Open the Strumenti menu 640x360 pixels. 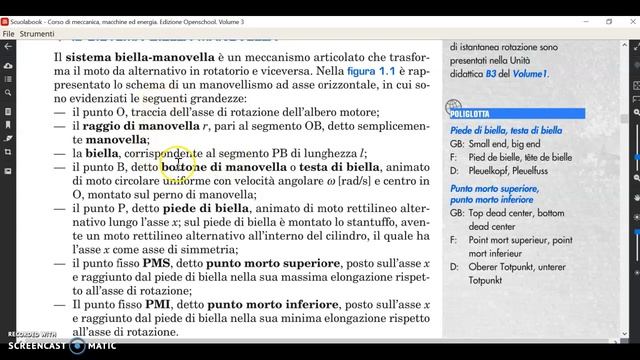tap(37, 34)
